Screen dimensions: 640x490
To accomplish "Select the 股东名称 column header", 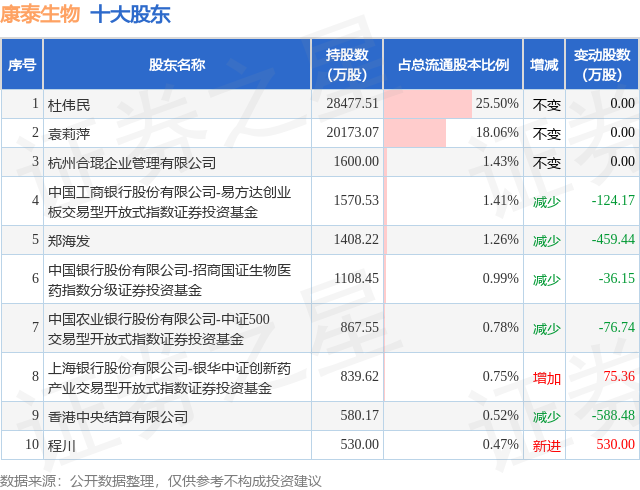I will coord(177,65).
